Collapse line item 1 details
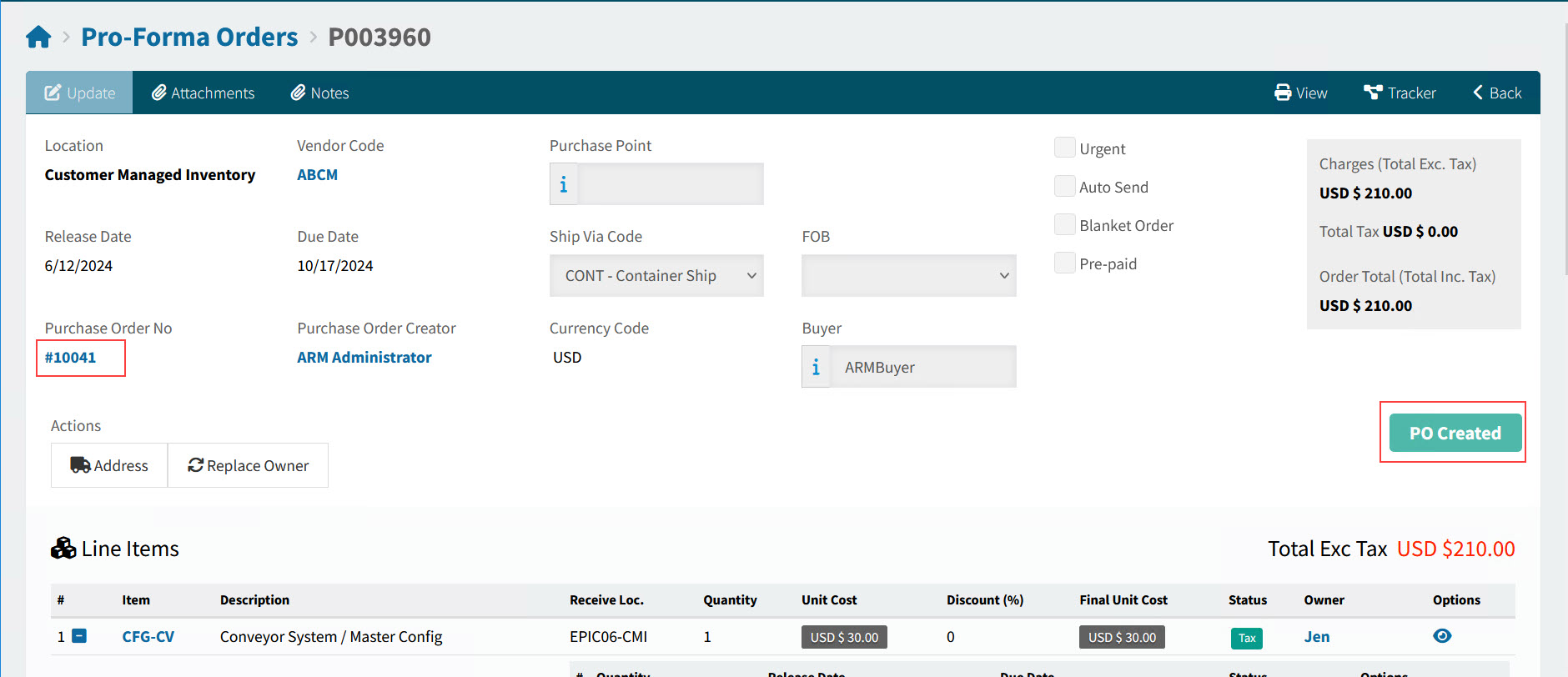The image size is (1568, 677). click(x=79, y=636)
